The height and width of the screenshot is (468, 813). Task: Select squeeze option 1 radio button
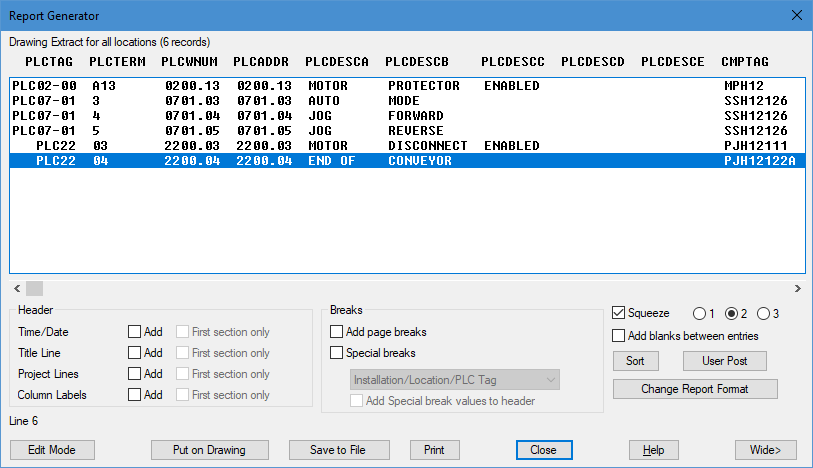click(699, 314)
